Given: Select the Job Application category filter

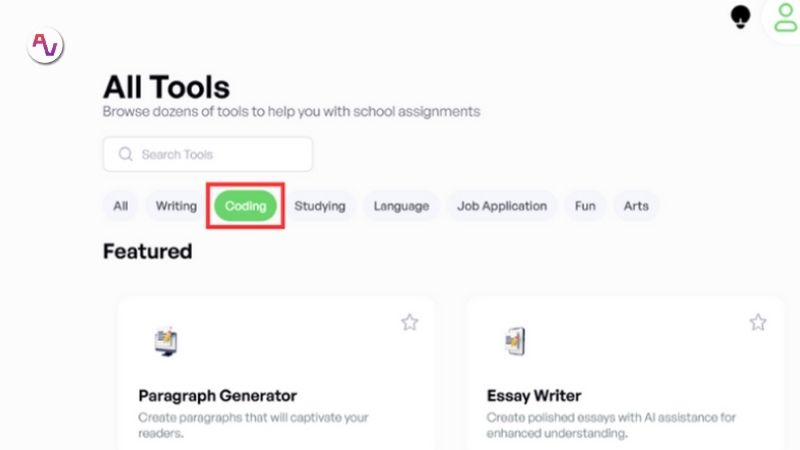Looking at the screenshot, I should click(502, 206).
